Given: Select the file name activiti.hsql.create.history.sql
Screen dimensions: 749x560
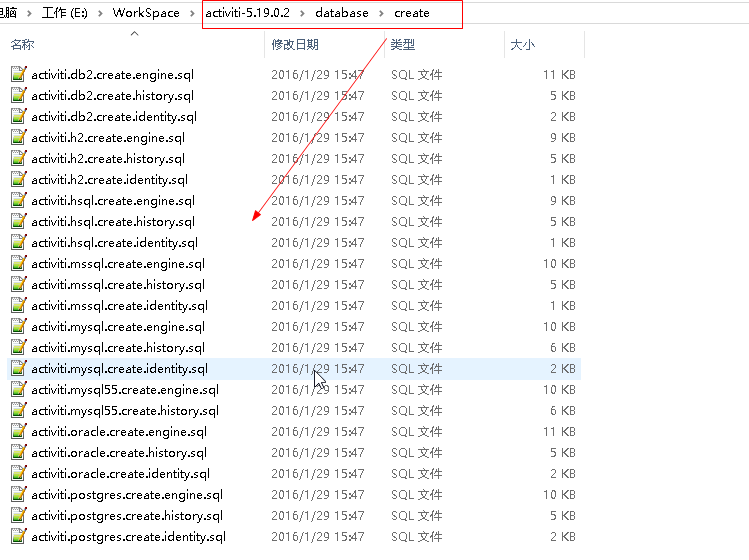Looking at the screenshot, I should 113,222.
